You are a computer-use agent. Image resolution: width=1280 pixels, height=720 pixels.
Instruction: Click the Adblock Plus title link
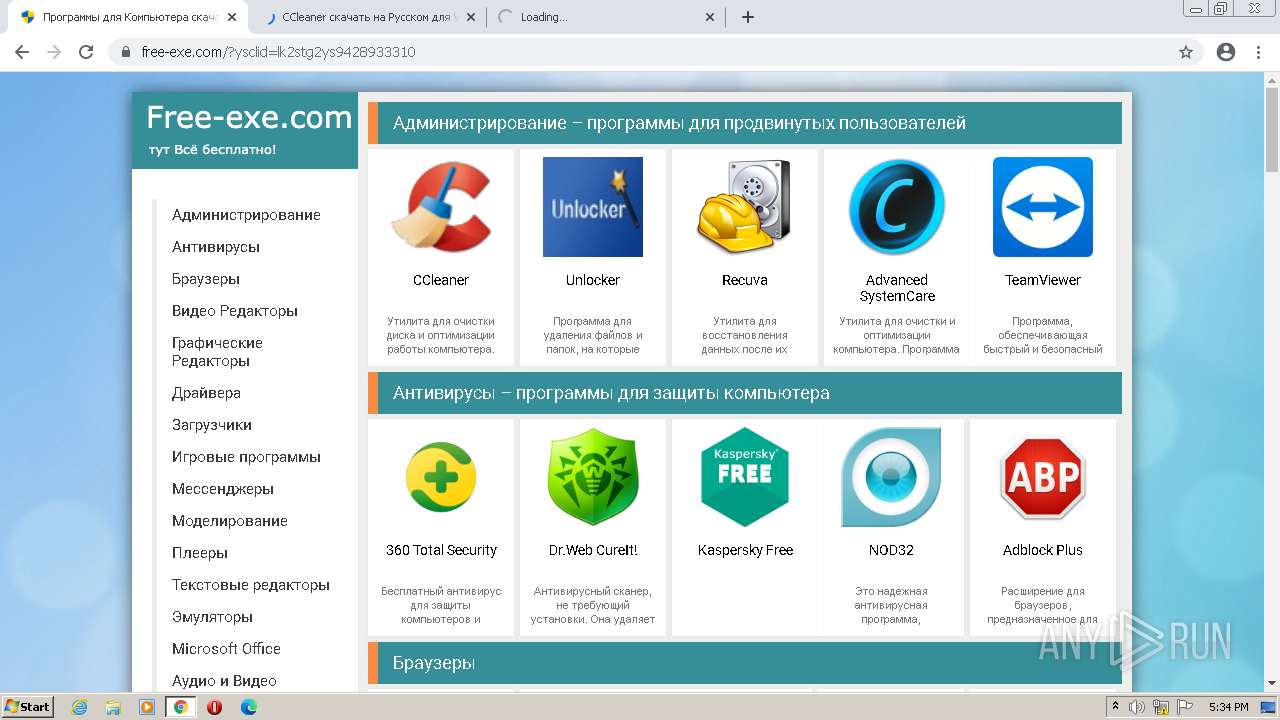tap(1043, 550)
